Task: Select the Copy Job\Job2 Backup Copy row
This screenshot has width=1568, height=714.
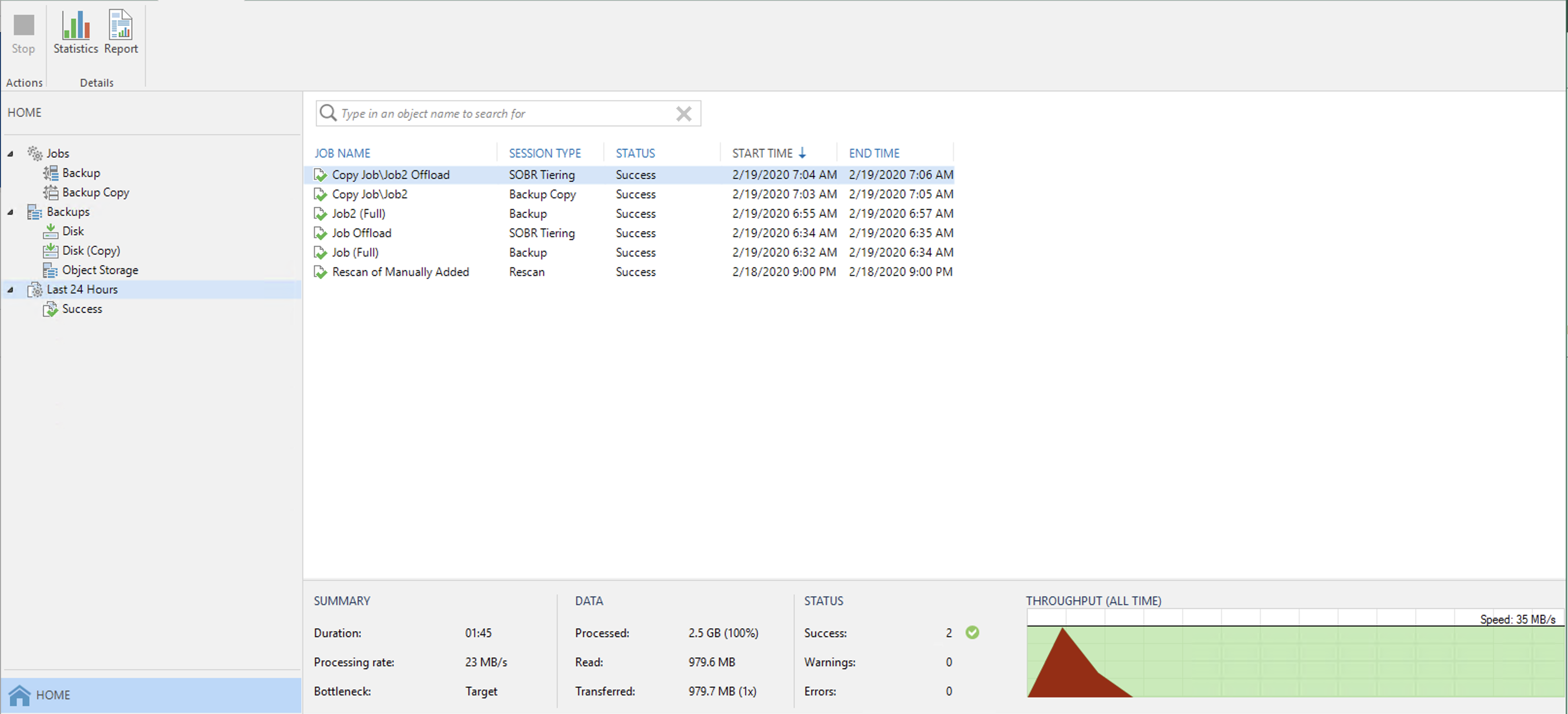Action: (629, 195)
